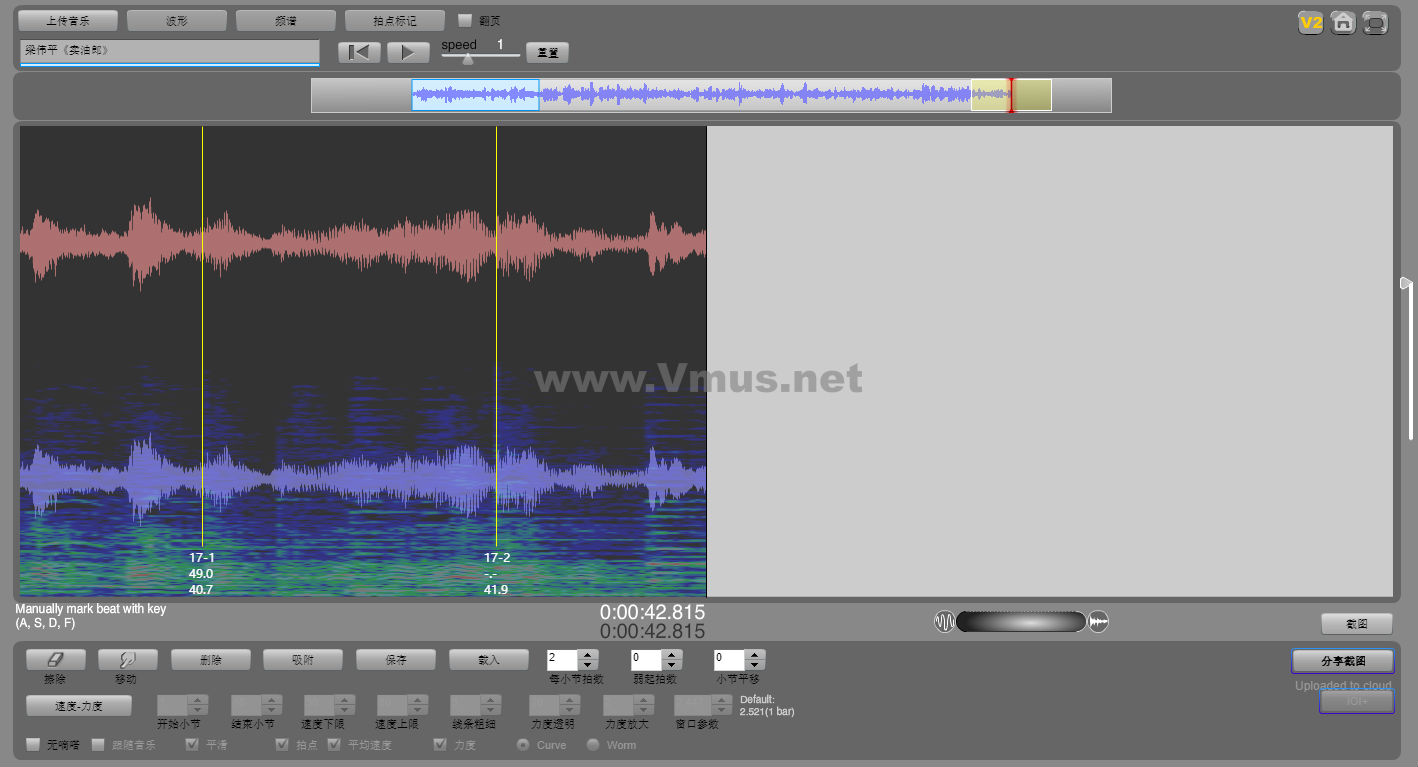Click the expanded waveform icon right of zoom bar
The height and width of the screenshot is (767, 1418).
[1099, 622]
